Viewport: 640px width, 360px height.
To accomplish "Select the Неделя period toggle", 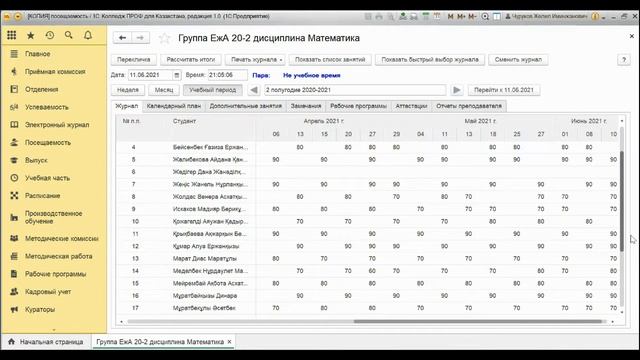I will click(x=128, y=90).
